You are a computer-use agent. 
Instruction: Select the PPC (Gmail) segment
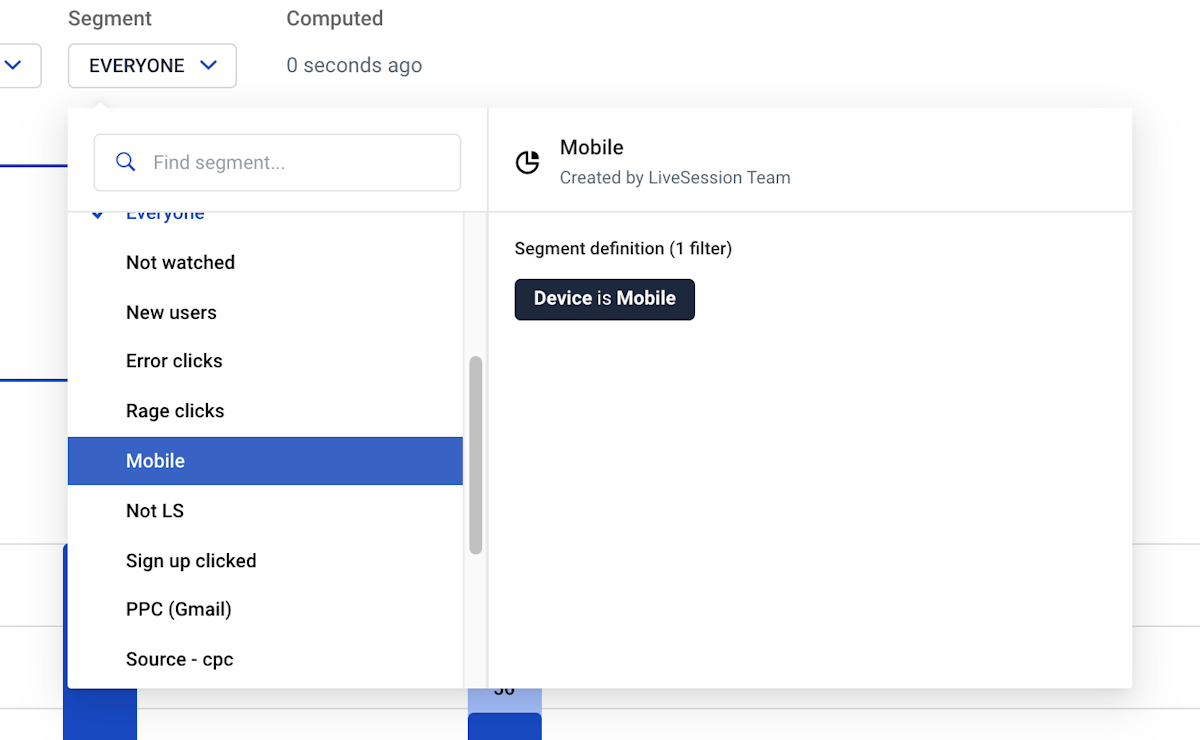click(178, 610)
